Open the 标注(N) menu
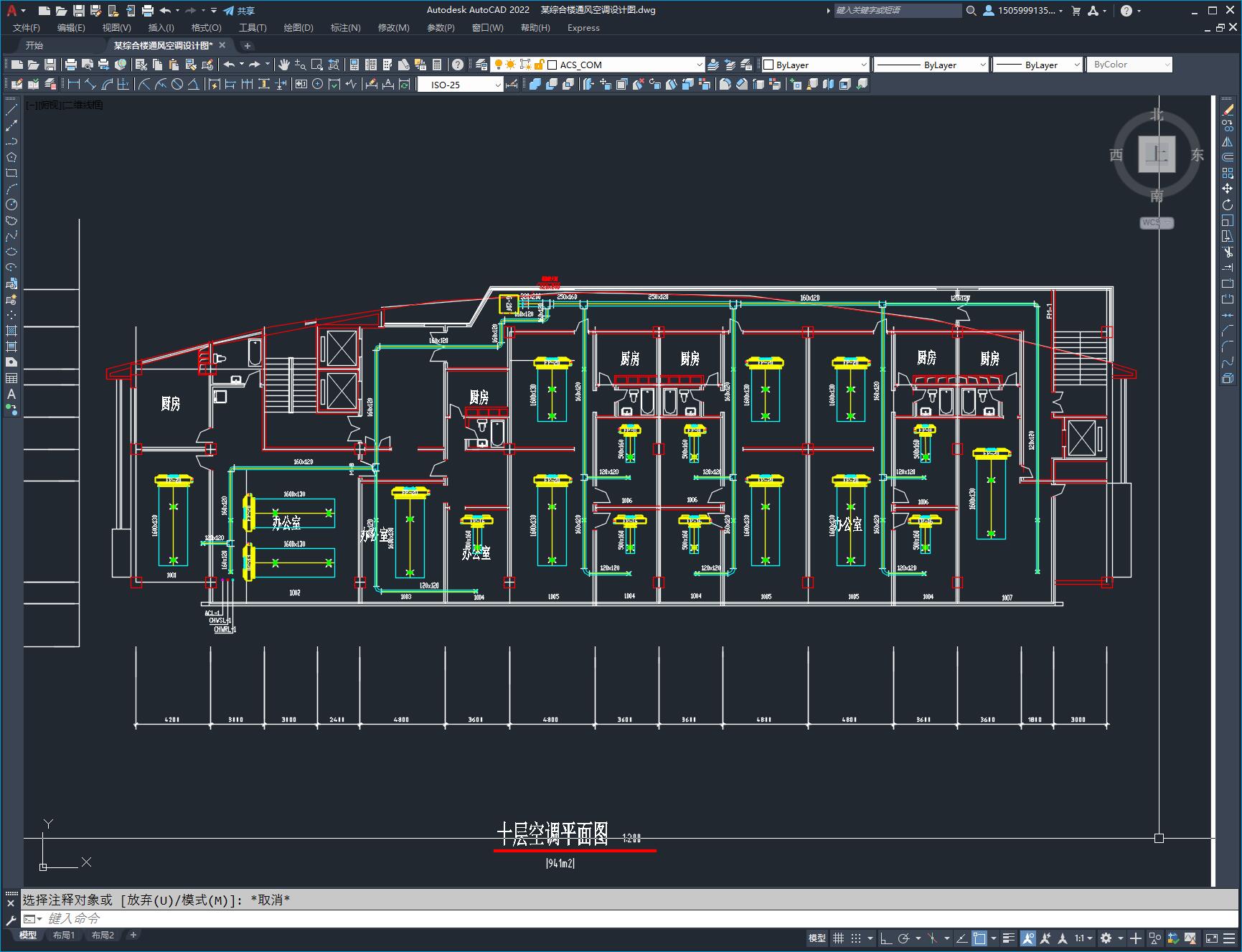 (345, 28)
